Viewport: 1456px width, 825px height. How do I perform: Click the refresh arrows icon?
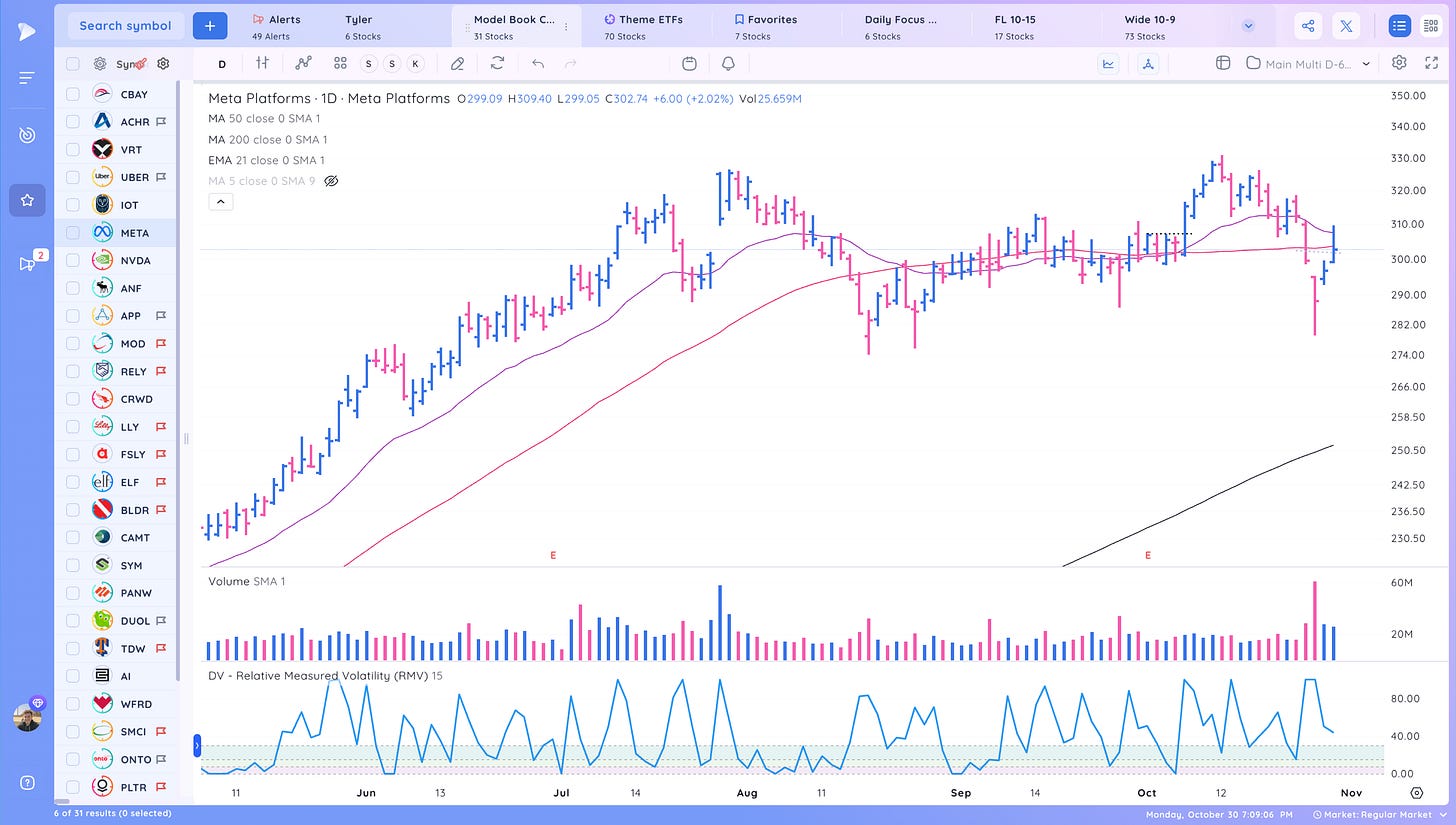tap(497, 63)
